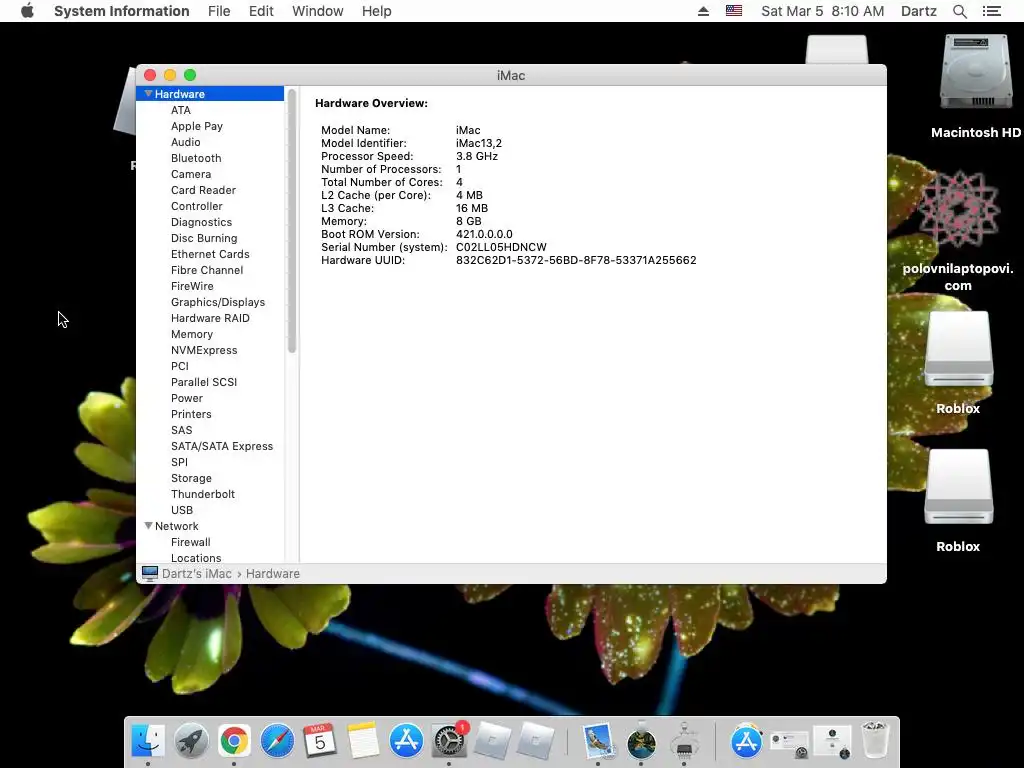This screenshot has width=1024, height=768.
Task: Select Power in the sidebar
Action: [x=187, y=398]
